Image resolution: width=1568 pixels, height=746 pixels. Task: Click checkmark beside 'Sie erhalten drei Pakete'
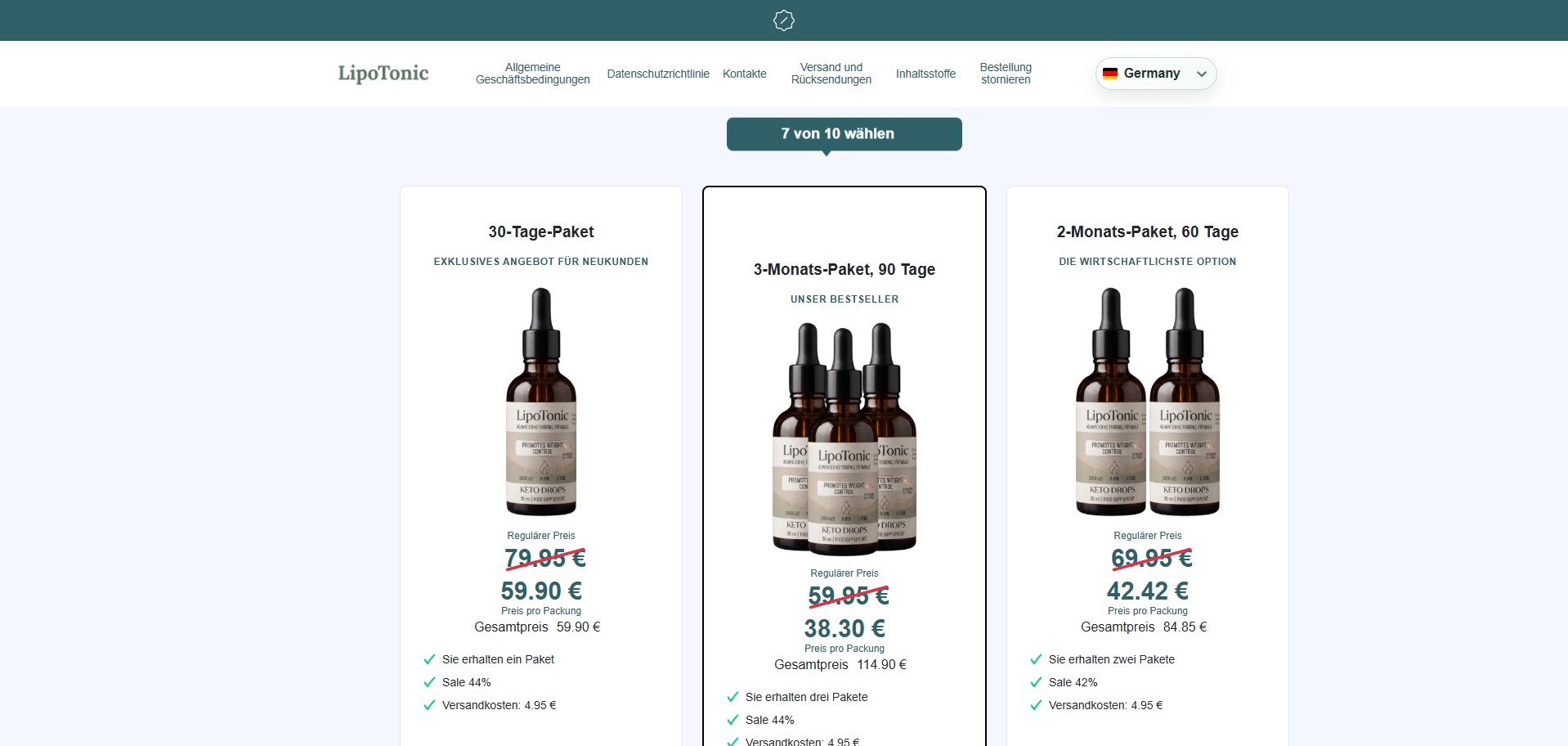(x=732, y=697)
